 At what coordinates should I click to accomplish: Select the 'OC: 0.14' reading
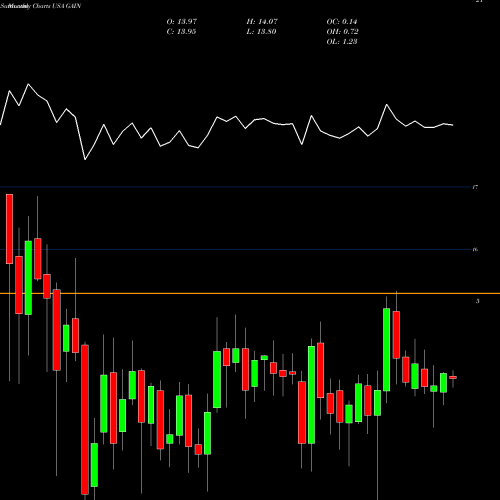coord(342,22)
